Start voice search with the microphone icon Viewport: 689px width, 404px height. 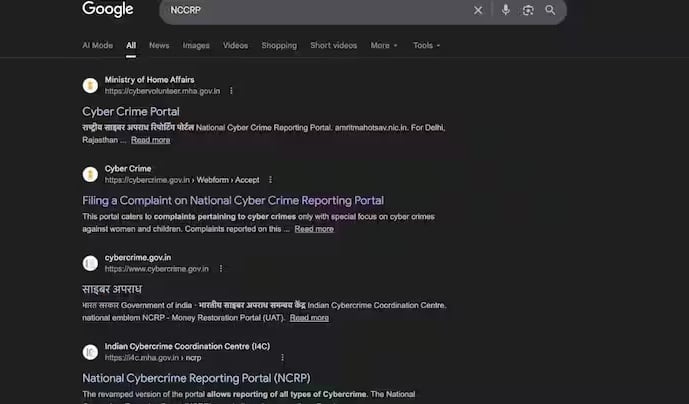[x=506, y=10]
